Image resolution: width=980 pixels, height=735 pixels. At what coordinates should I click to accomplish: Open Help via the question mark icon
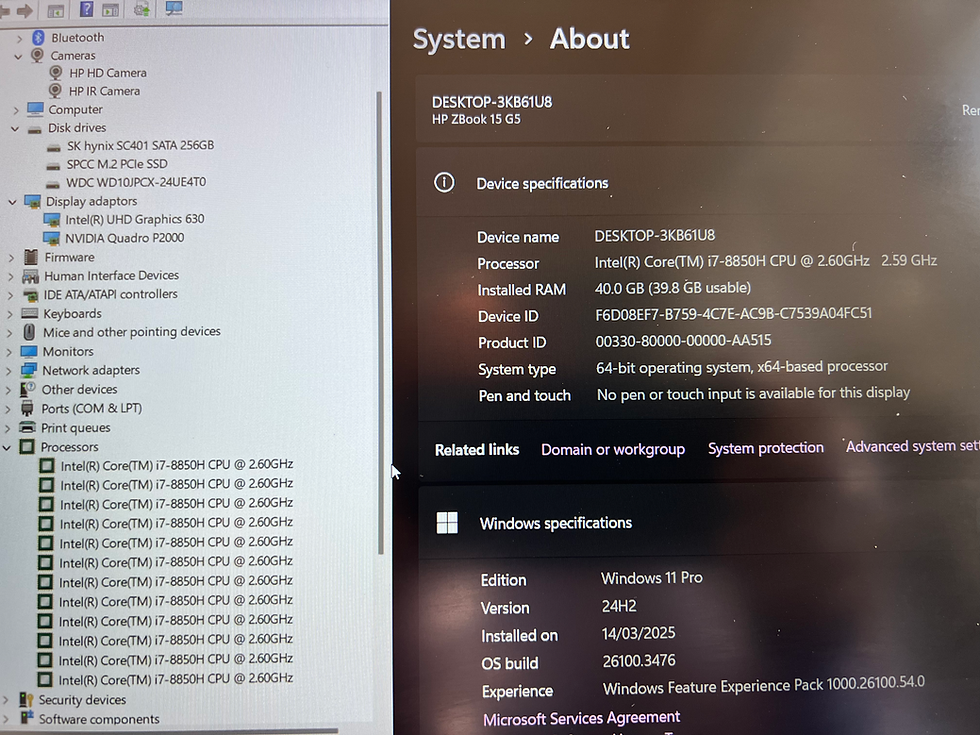click(x=86, y=9)
